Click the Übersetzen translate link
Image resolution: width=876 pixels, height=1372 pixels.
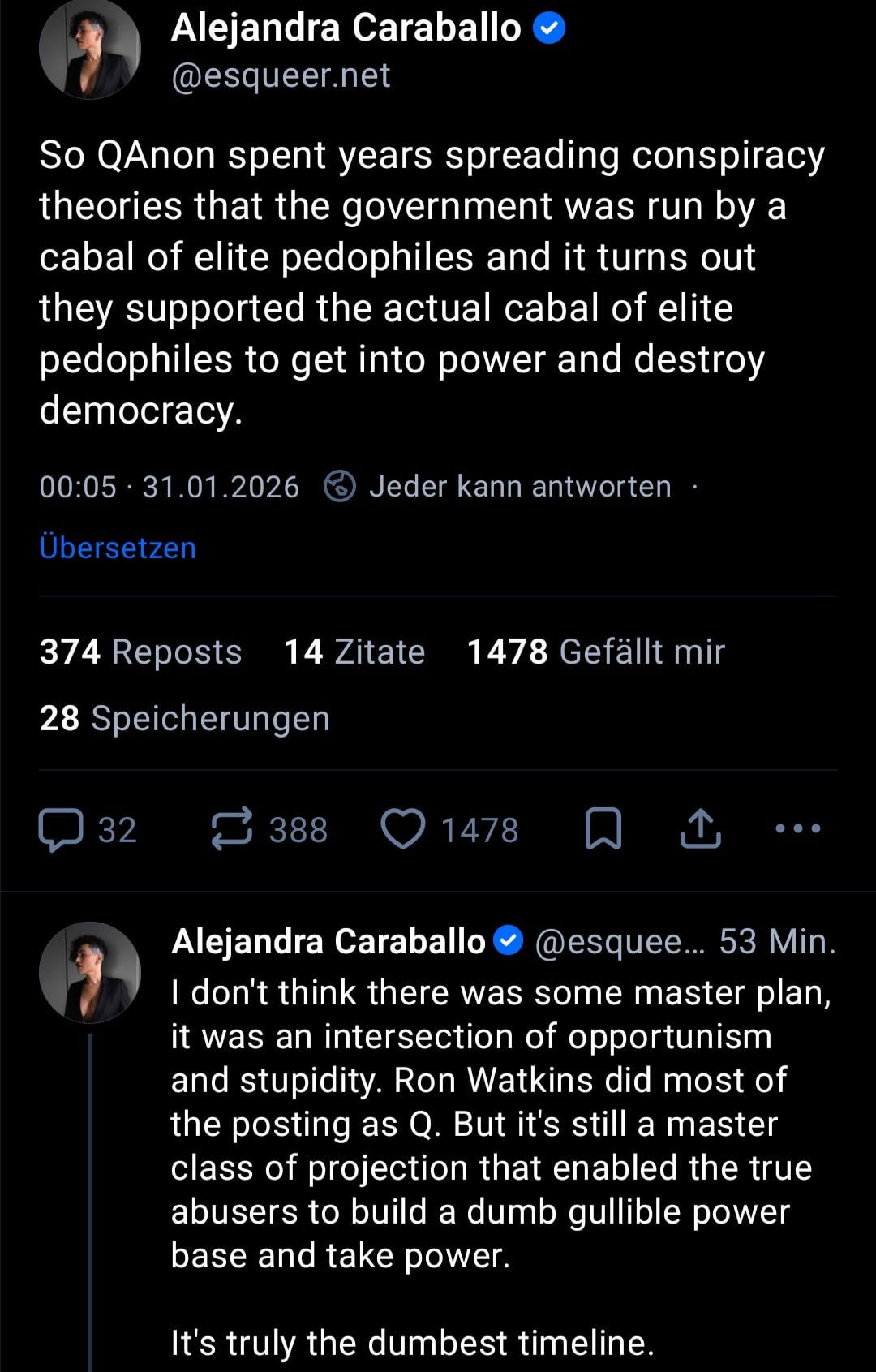[x=118, y=548]
